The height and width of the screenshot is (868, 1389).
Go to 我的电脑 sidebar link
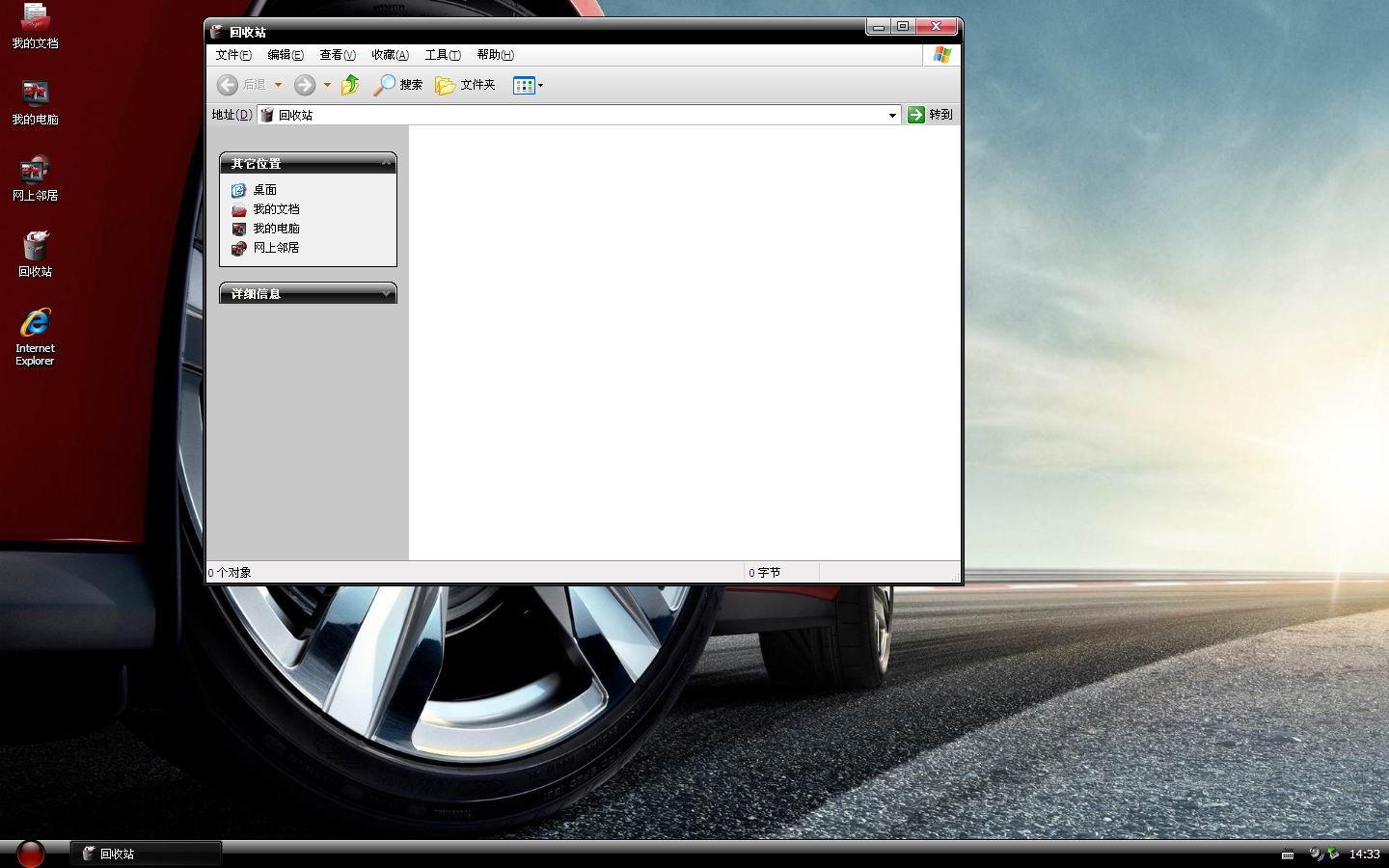pos(265,229)
